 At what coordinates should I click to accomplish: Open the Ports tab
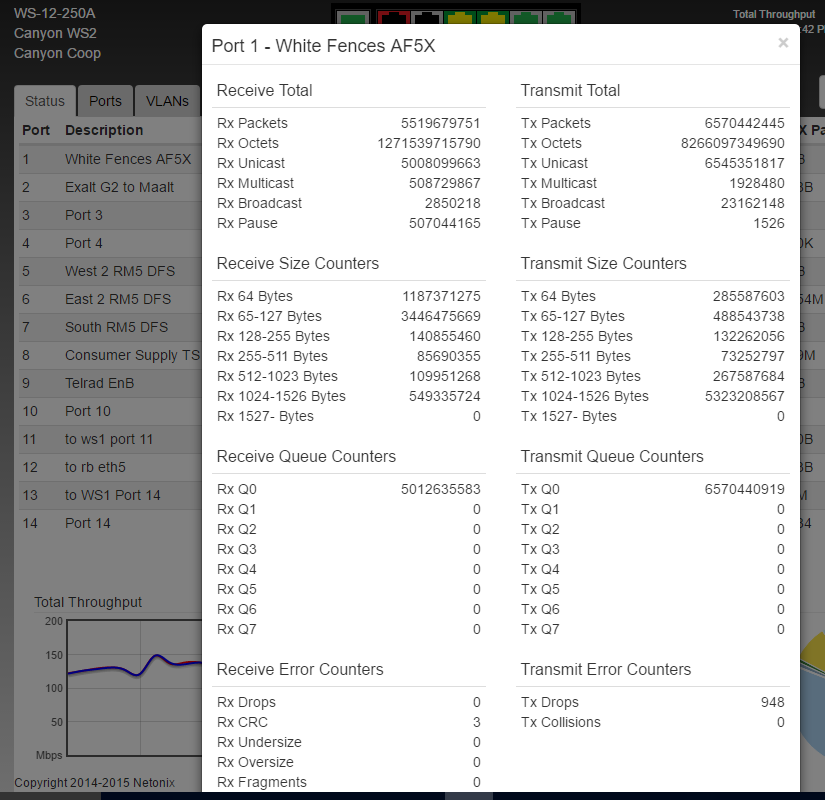105,101
